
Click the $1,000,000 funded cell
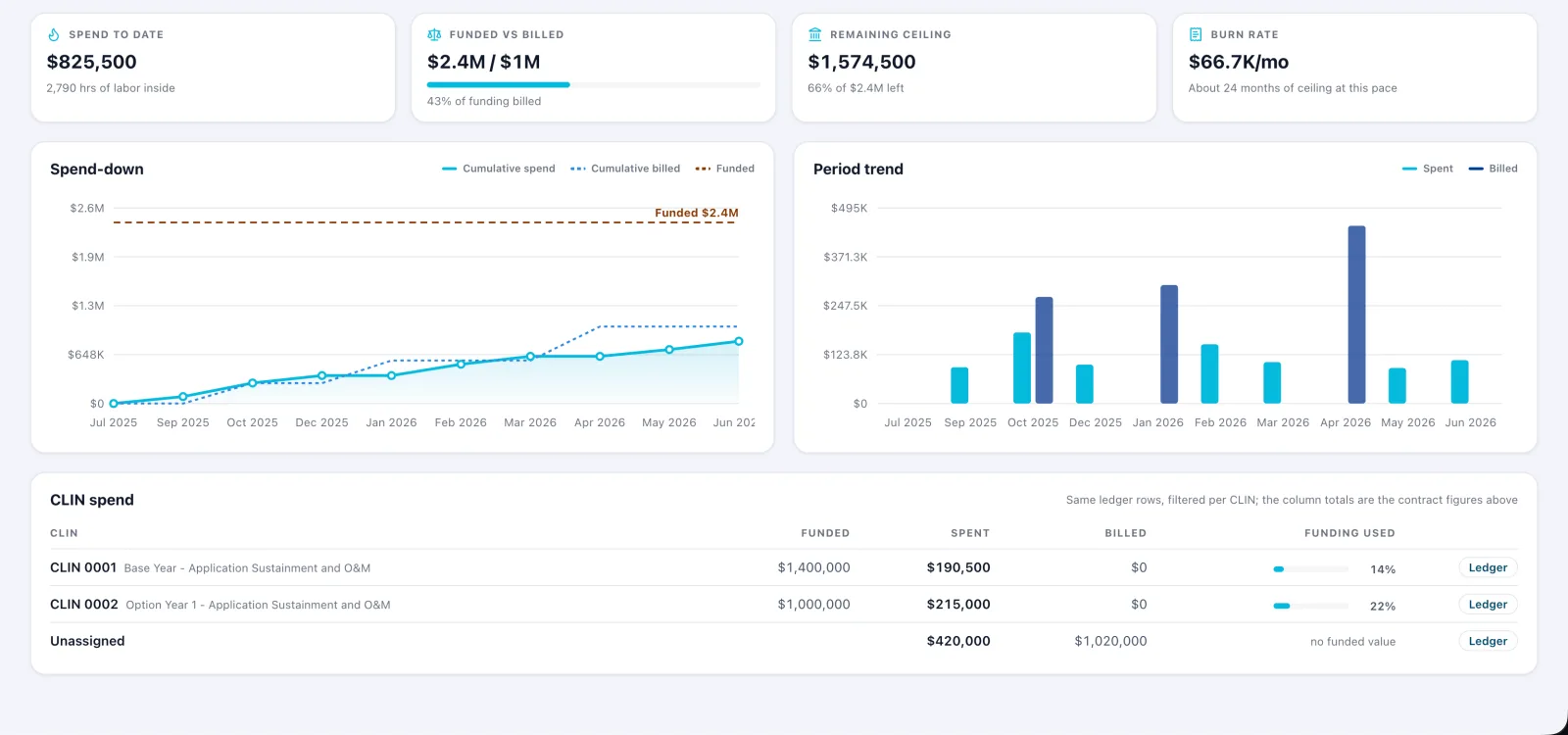click(x=814, y=605)
